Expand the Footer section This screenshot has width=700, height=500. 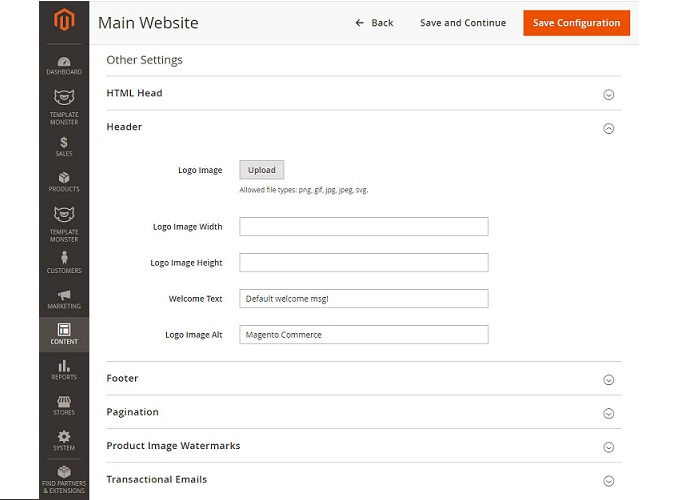click(x=608, y=379)
